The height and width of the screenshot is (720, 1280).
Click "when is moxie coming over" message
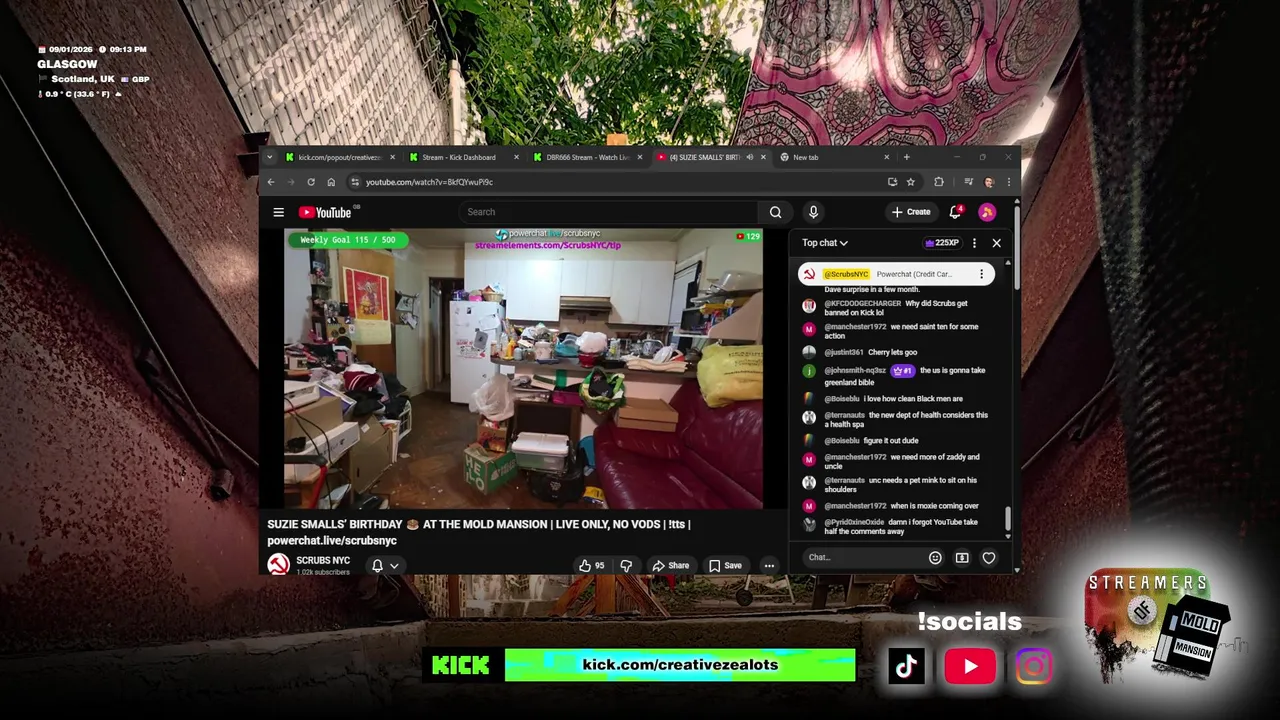click(x=934, y=506)
